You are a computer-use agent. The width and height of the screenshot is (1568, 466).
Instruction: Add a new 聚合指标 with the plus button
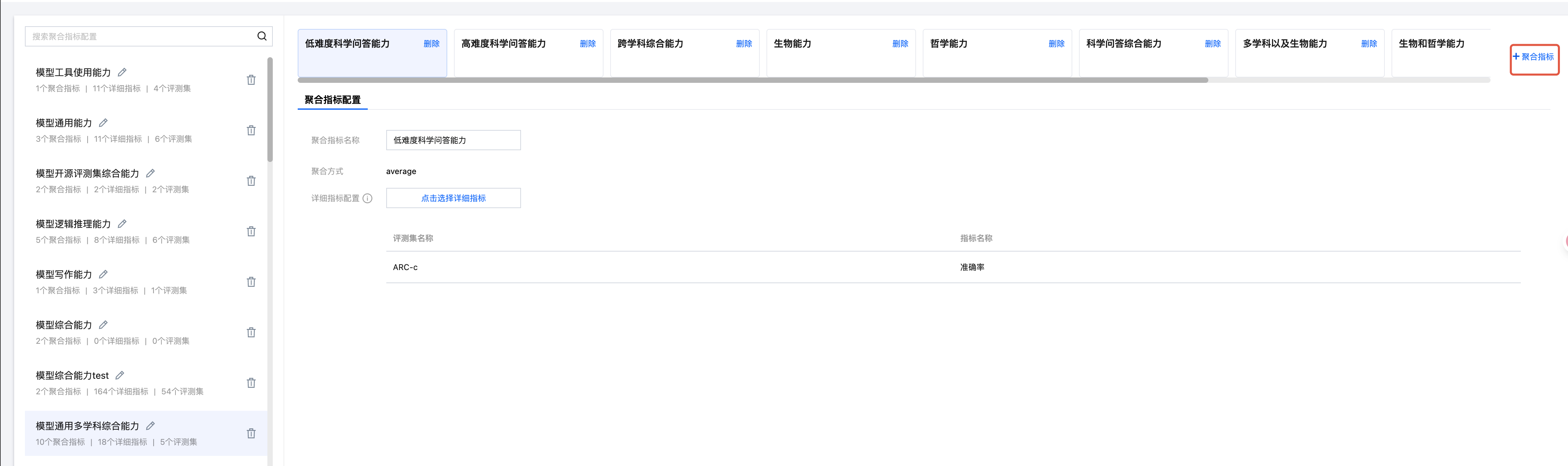point(1533,57)
